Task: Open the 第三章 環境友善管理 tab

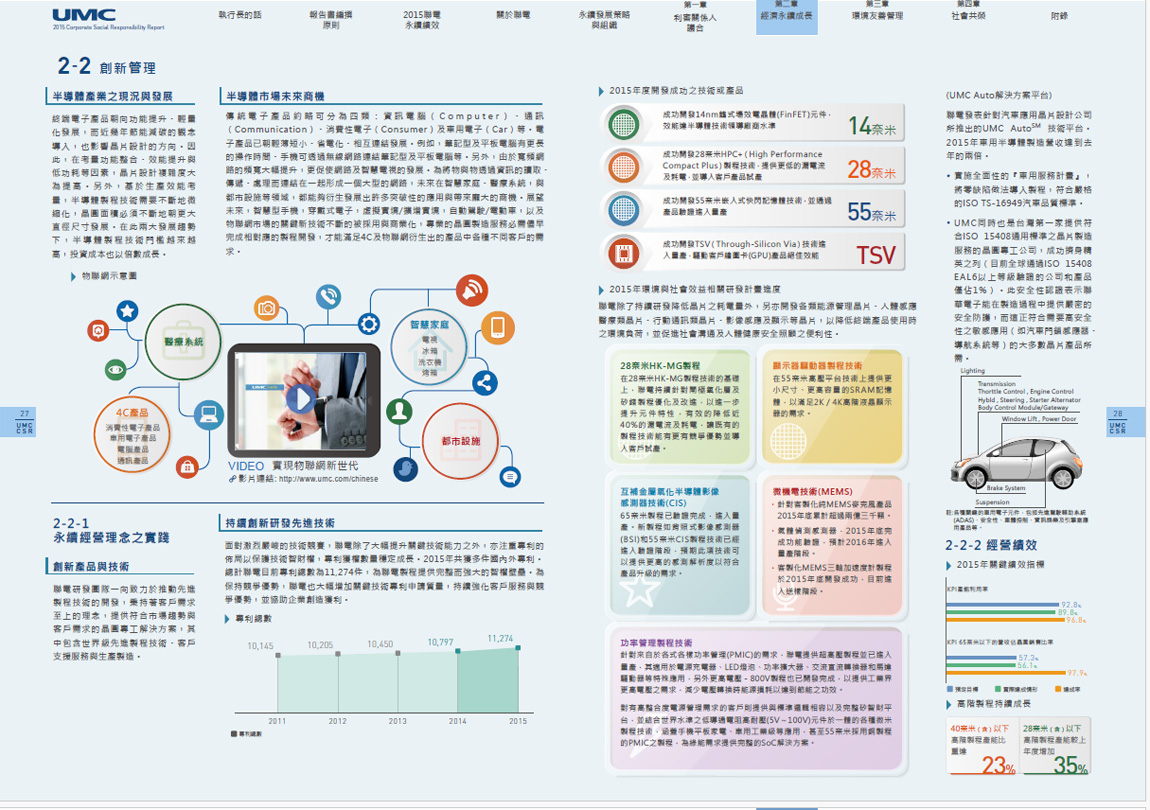Action: tap(877, 11)
